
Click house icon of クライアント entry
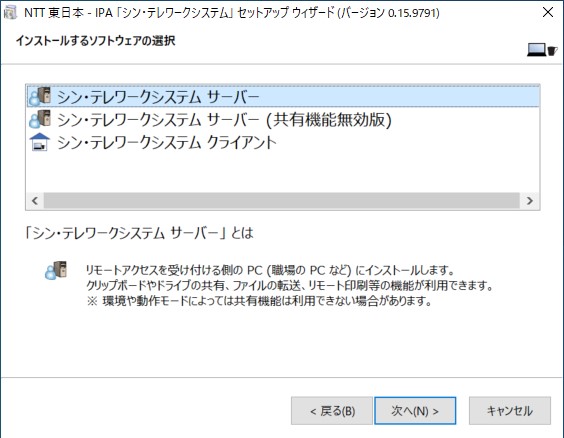[40, 142]
